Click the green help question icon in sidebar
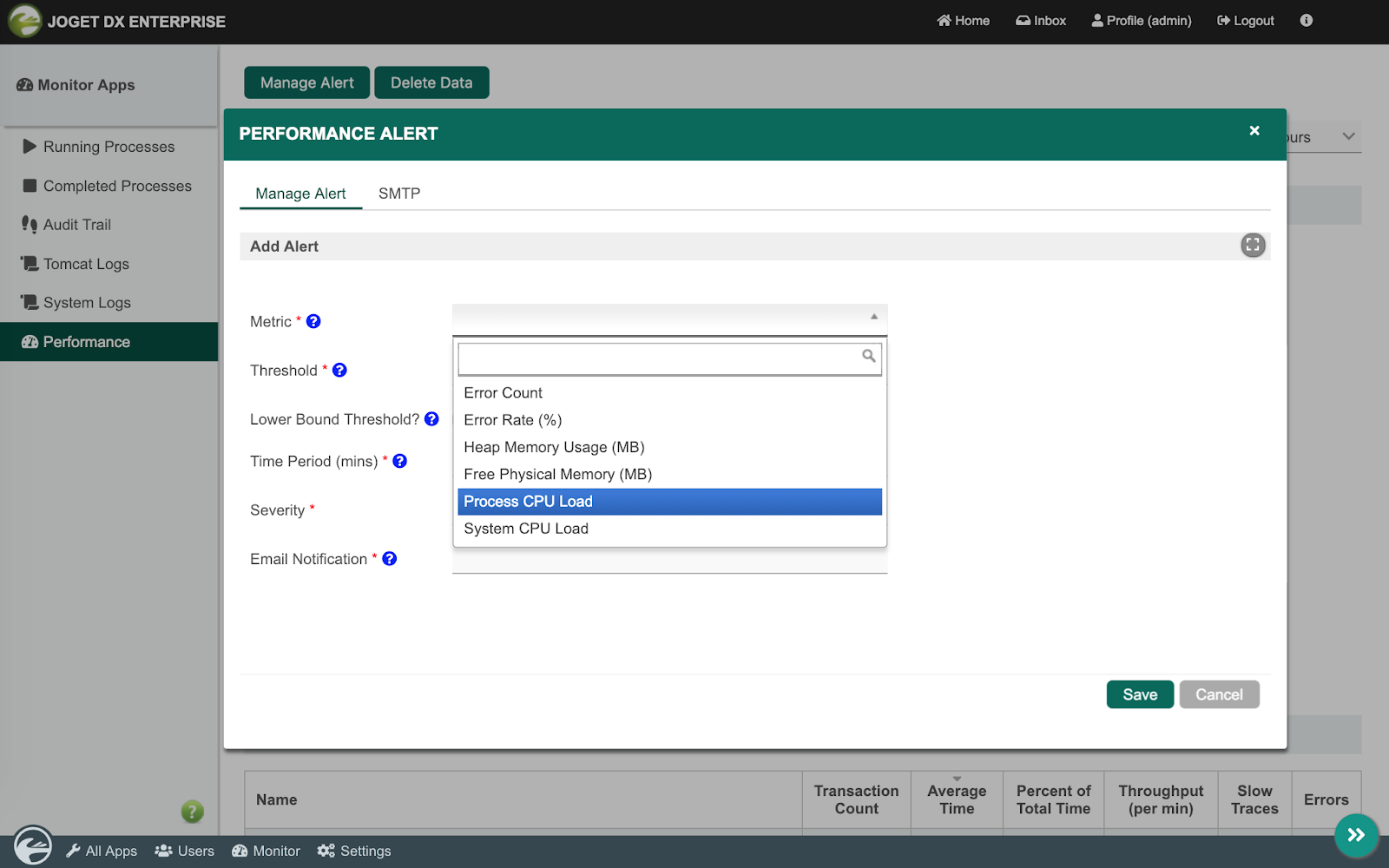Viewport: 1389px width, 868px height. [x=192, y=812]
